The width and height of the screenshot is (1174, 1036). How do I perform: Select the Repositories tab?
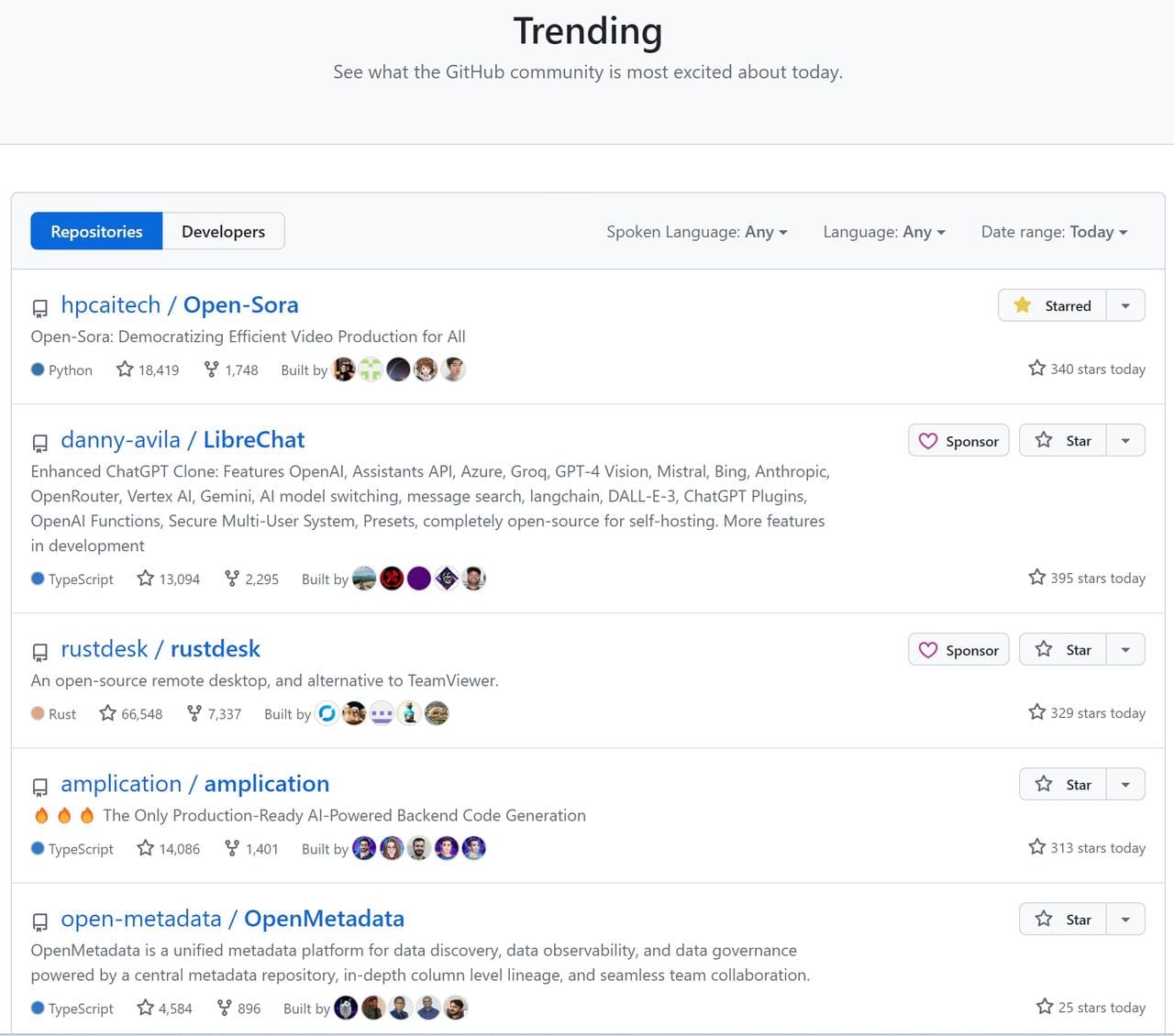click(x=96, y=232)
